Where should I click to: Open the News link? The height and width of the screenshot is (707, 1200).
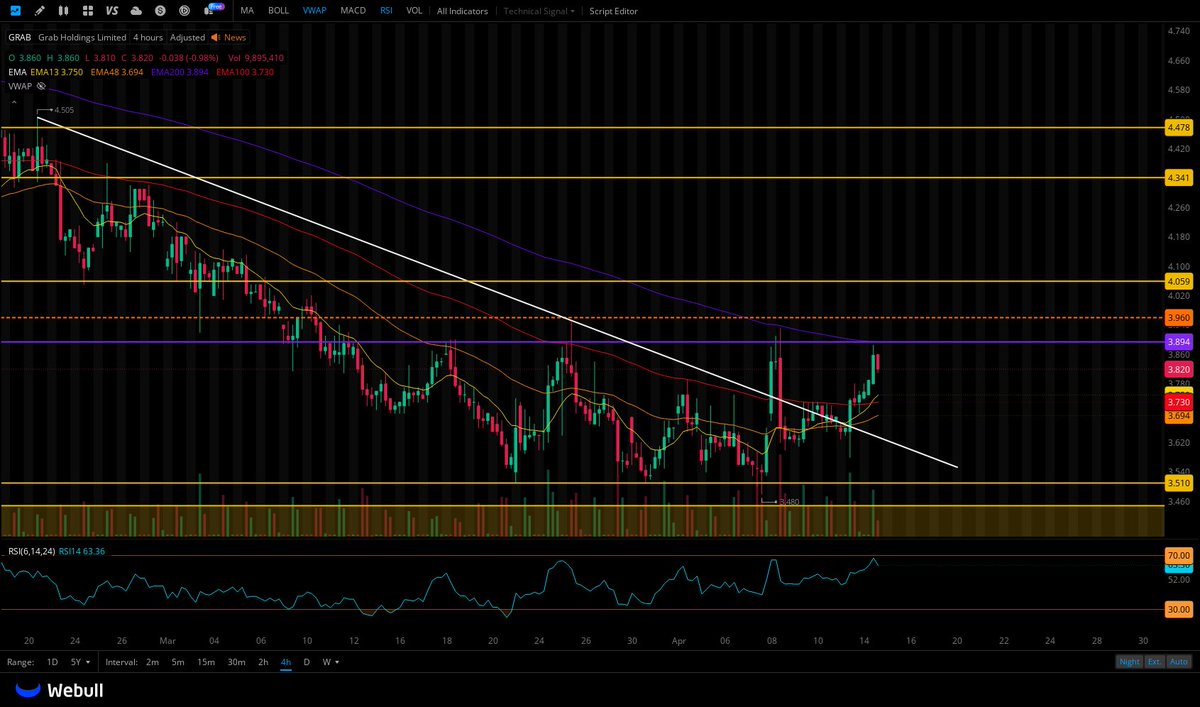(235, 37)
